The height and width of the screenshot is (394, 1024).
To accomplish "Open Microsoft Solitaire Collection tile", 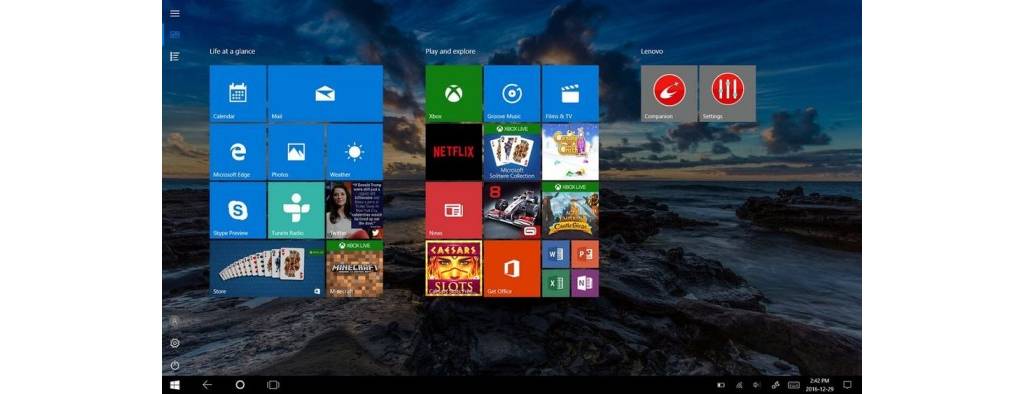I will pos(512,152).
